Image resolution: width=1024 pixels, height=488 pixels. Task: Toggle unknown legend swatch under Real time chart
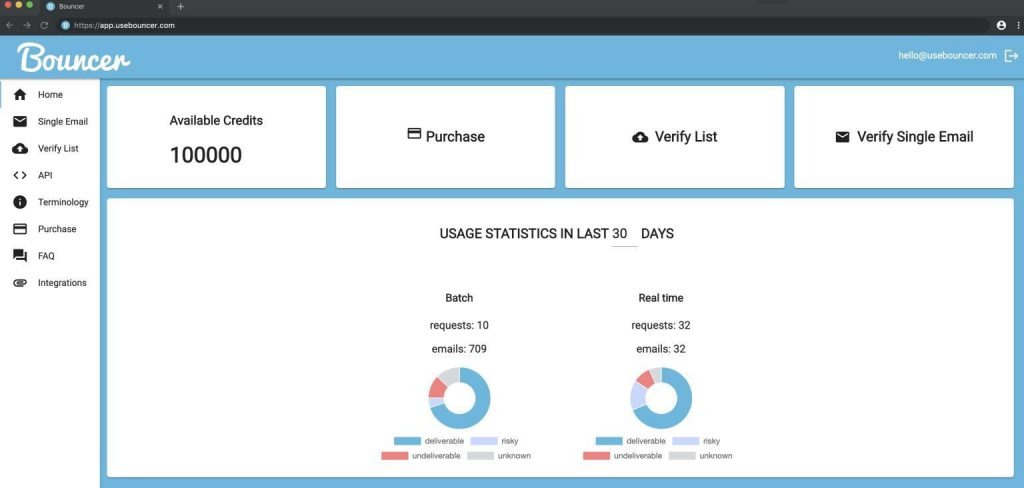(682, 456)
